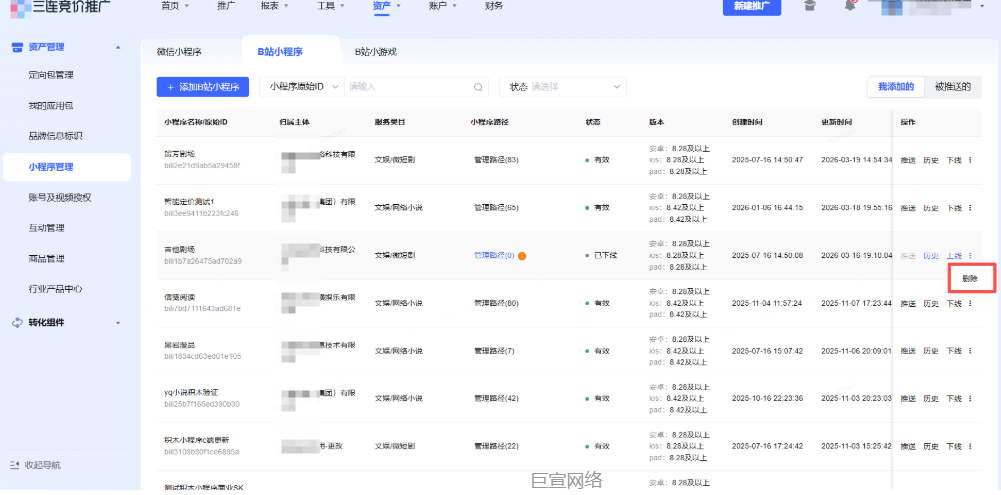Open the 管理路径(22) link

pos(495,446)
